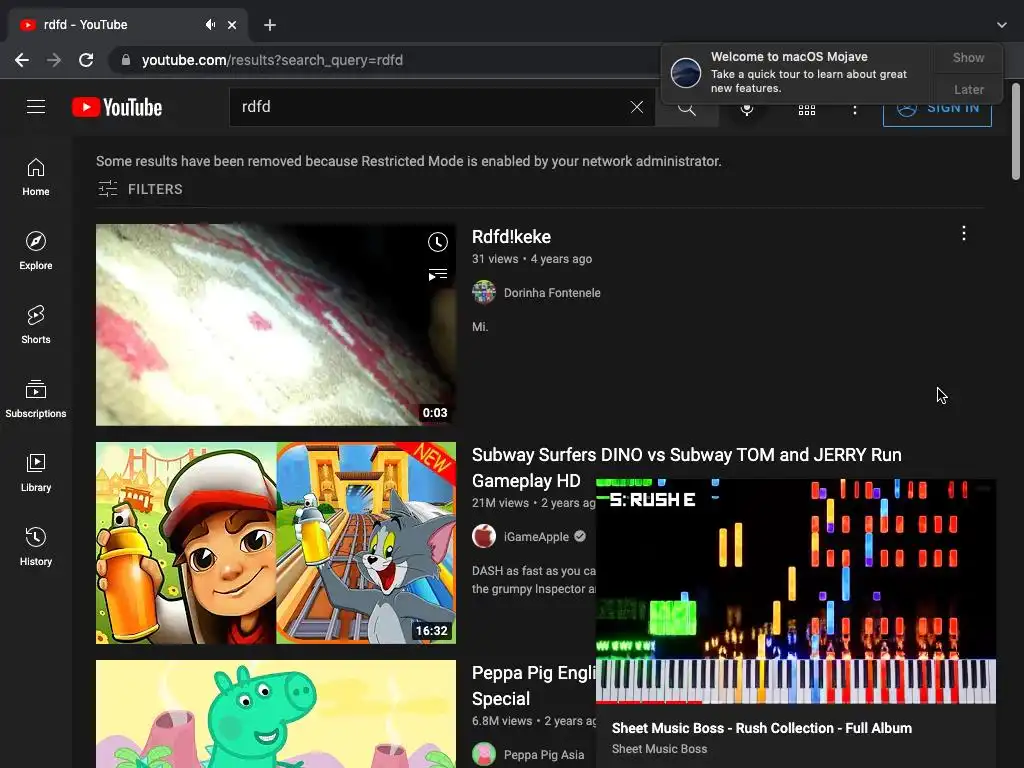This screenshot has width=1024, height=768.
Task: Reload the page with the refresh icon
Action: pos(86,60)
